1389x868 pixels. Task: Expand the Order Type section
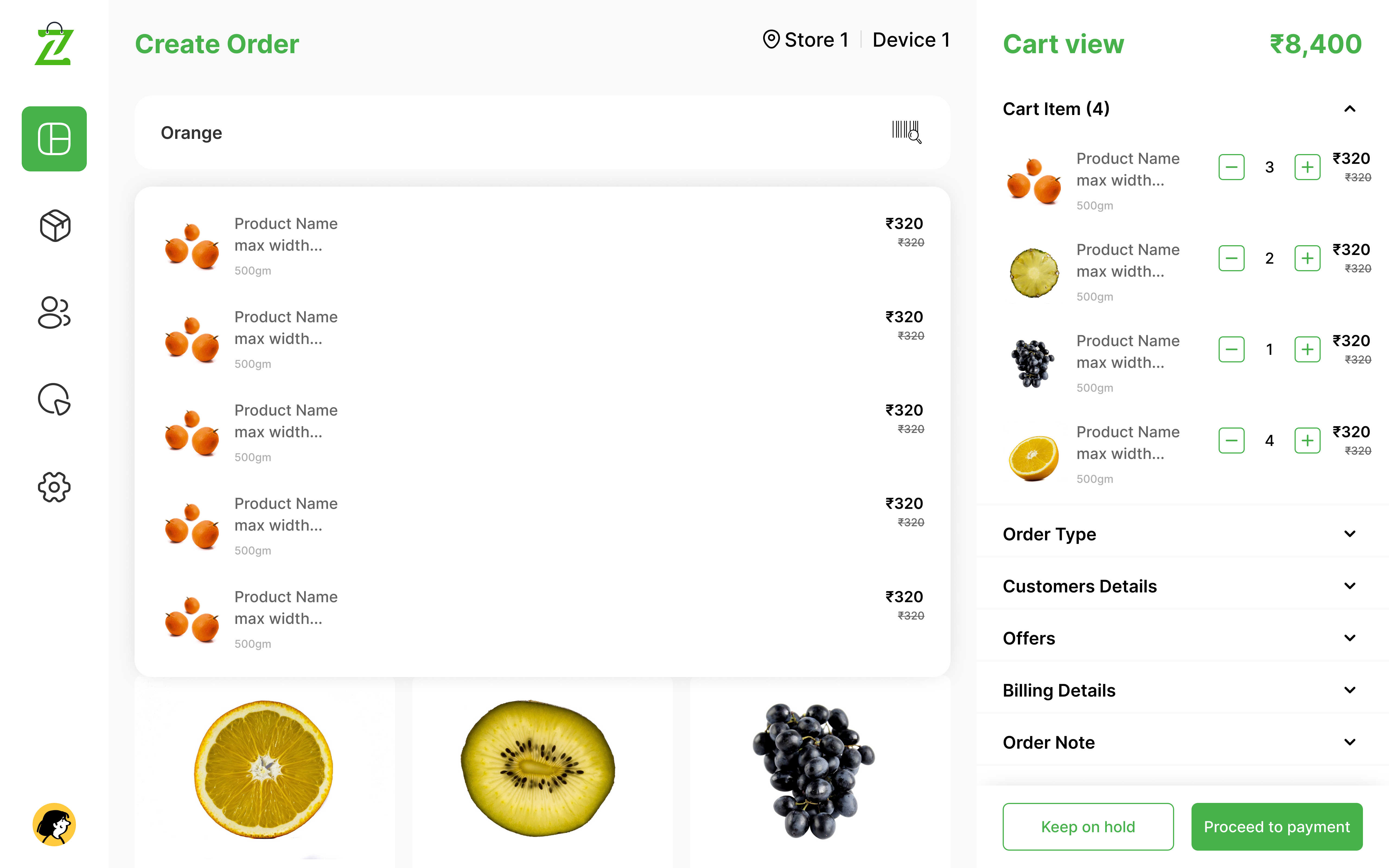(x=1349, y=534)
